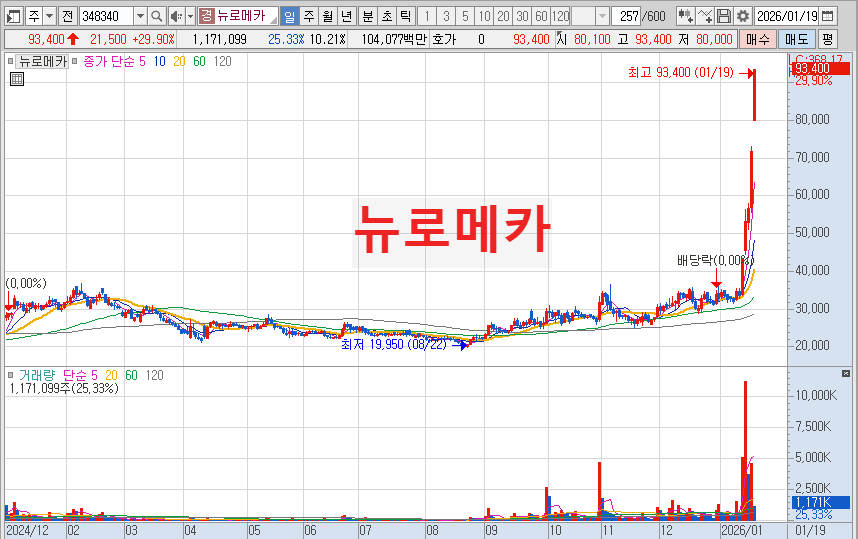The height and width of the screenshot is (539, 858).
Task: Select the 분 minute chart period
Action: point(368,16)
